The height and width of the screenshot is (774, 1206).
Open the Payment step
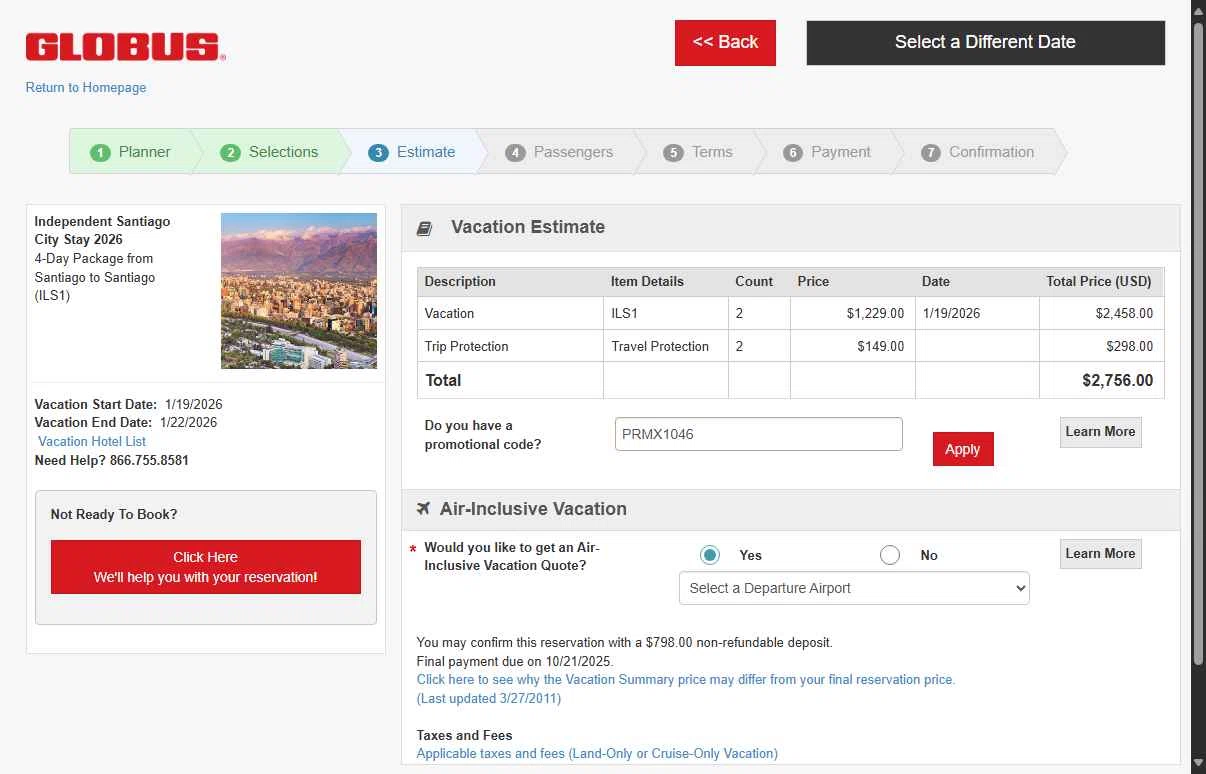pyautogui.click(x=827, y=152)
